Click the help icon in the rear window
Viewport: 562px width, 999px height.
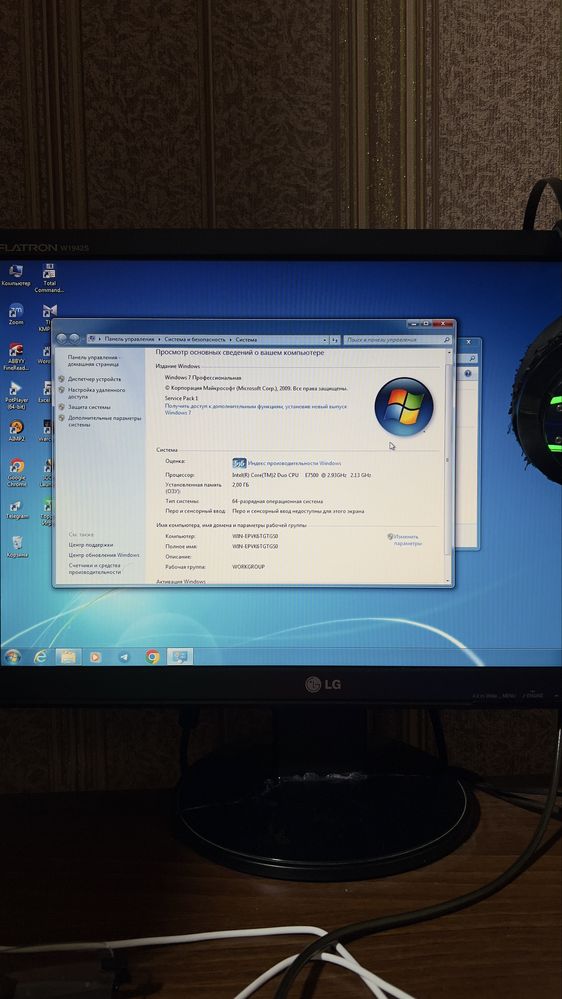(x=468, y=374)
